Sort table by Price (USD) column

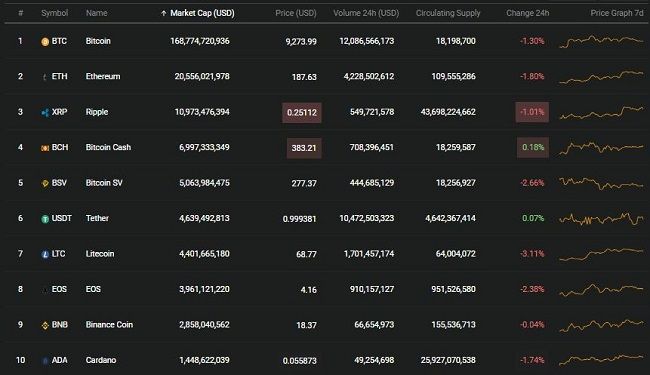pyautogui.click(x=296, y=13)
